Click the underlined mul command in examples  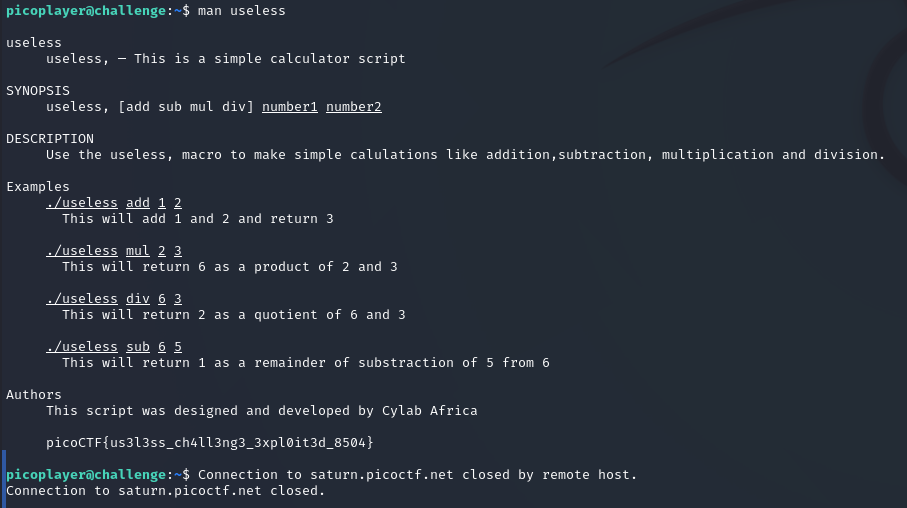point(137,251)
